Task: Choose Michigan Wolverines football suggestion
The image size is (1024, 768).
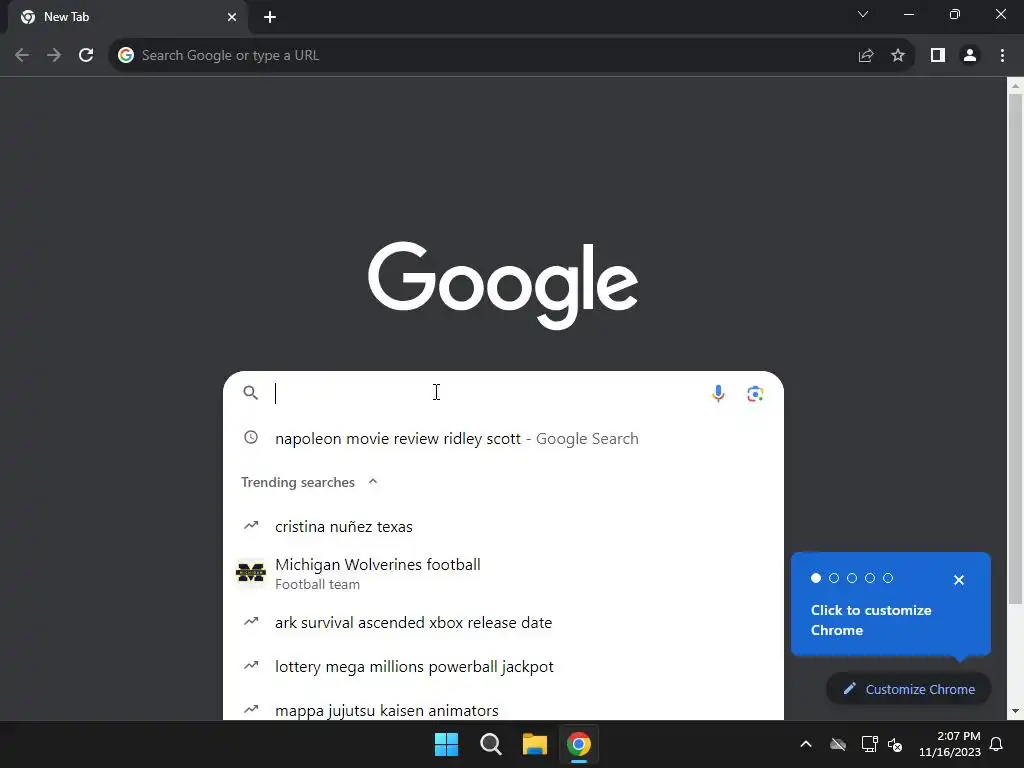Action: coord(503,573)
